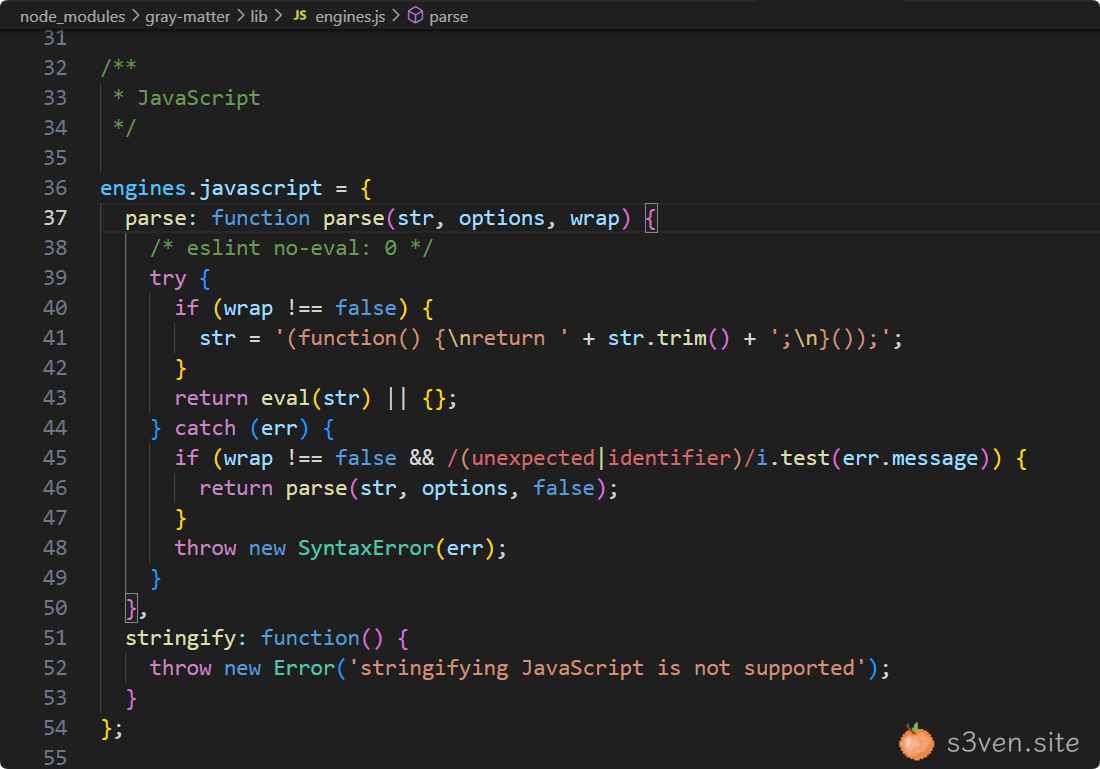Viewport: 1100px width, 769px height.
Task: Expand chevron after gray-matter breadcrumb
Action: (x=240, y=15)
